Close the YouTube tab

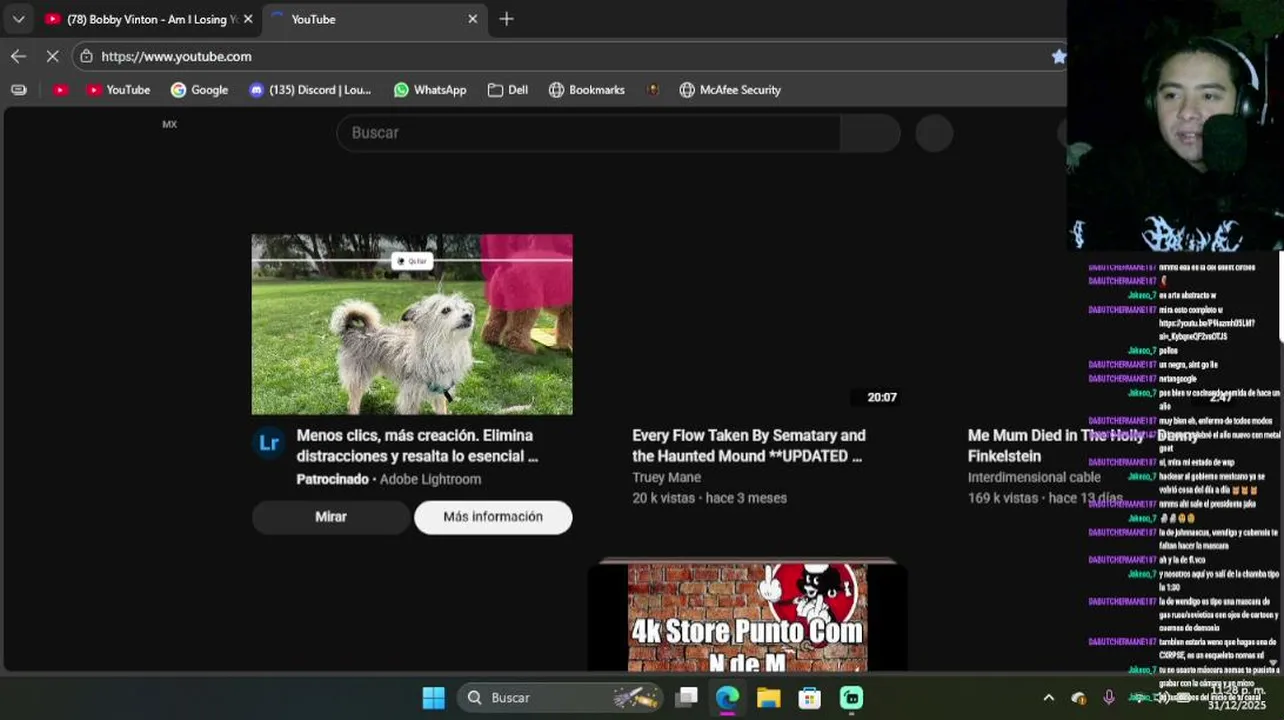click(473, 19)
